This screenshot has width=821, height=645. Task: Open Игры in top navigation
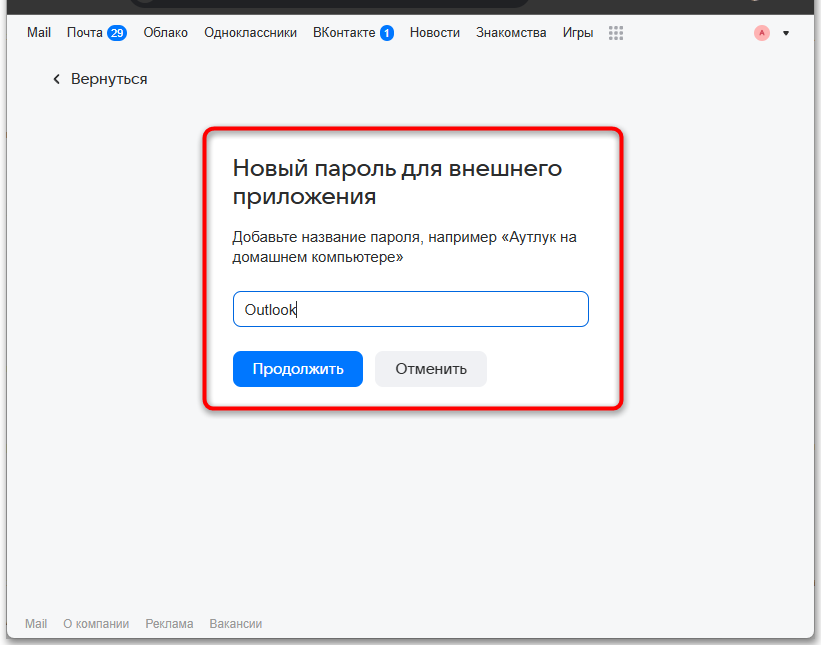click(578, 32)
